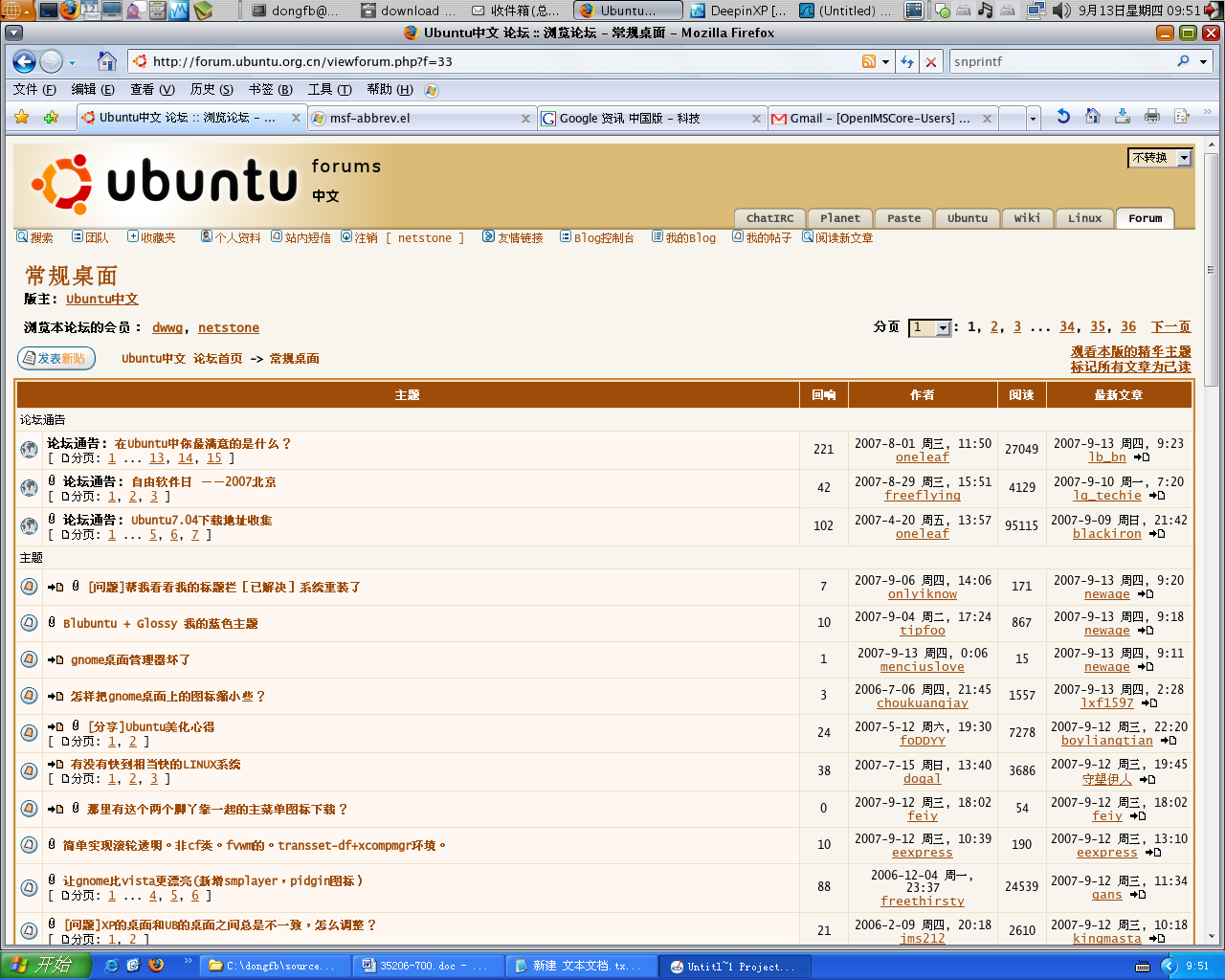Switch to 35206-700.doc taskbar window
The height and width of the screenshot is (980, 1225).
pyautogui.click(x=428, y=966)
